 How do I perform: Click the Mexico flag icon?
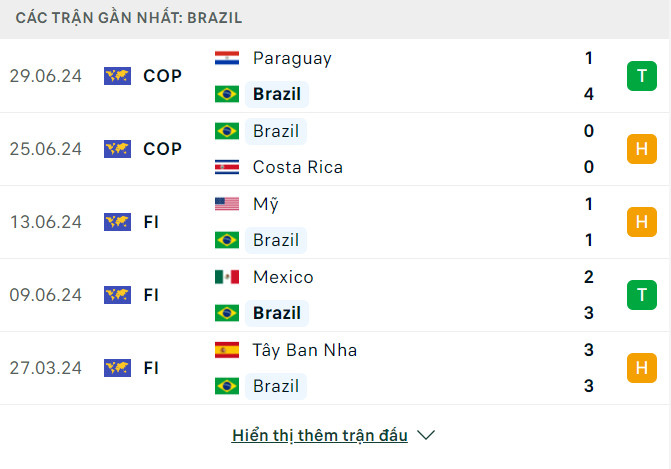(x=227, y=277)
